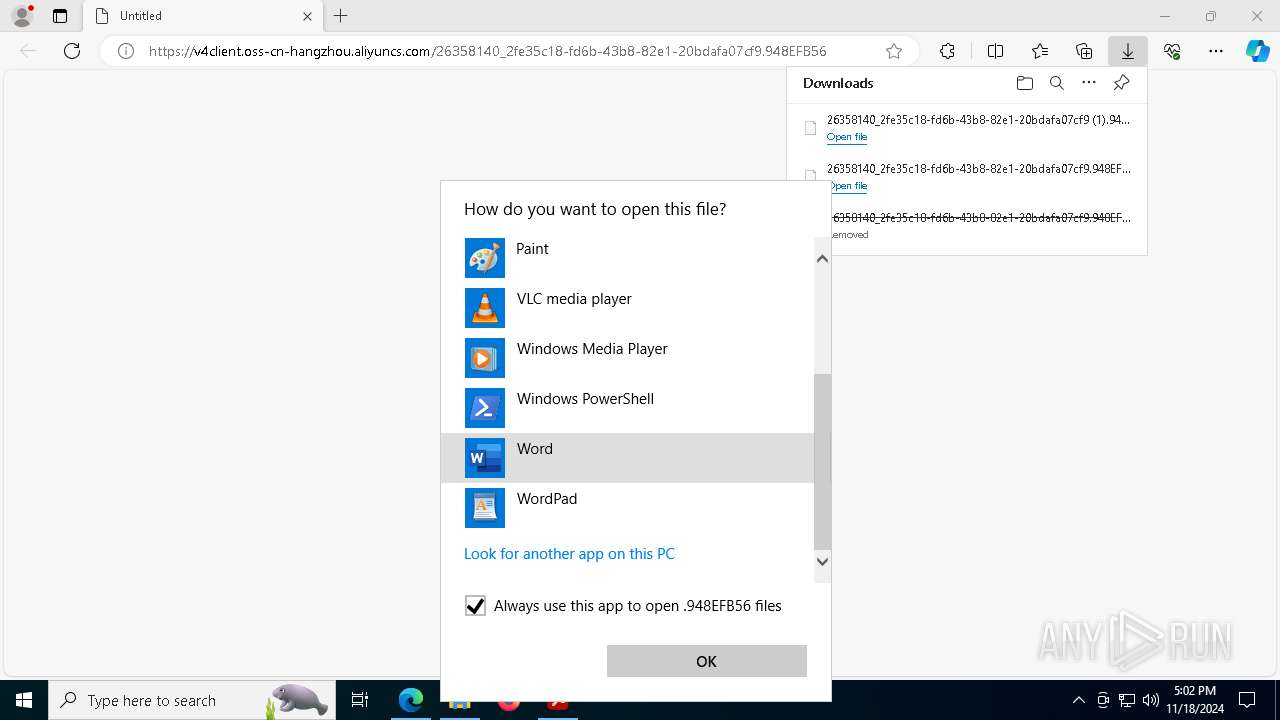Viewport: 1280px width, 720px height.
Task: Open file link for first download
Action: [x=847, y=137]
